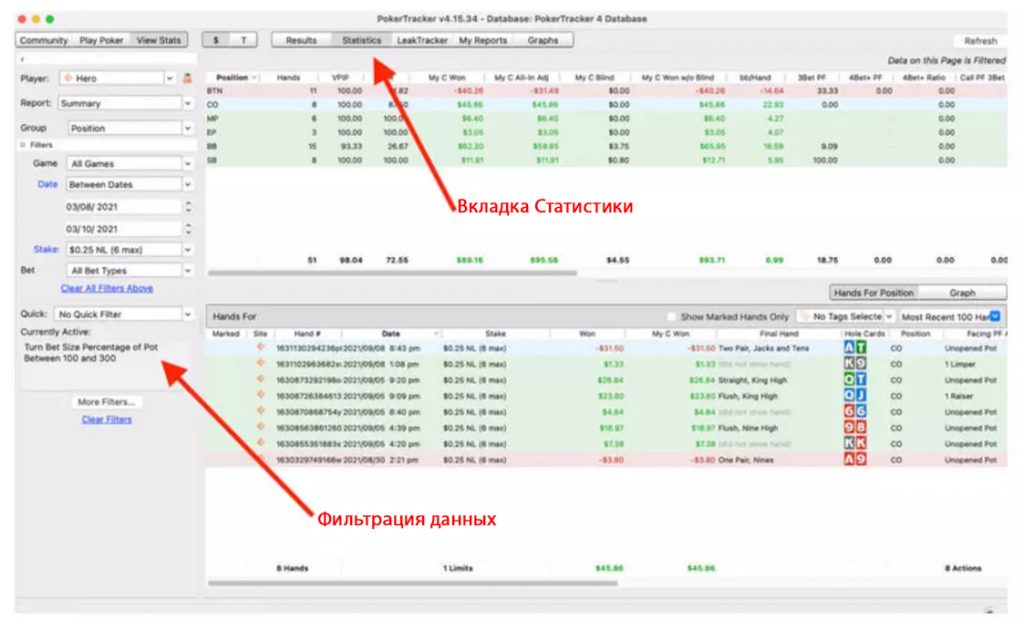Screen dimensions: 1024x621
Task: Select the SB position row
Action: pyautogui.click(x=606, y=160)
